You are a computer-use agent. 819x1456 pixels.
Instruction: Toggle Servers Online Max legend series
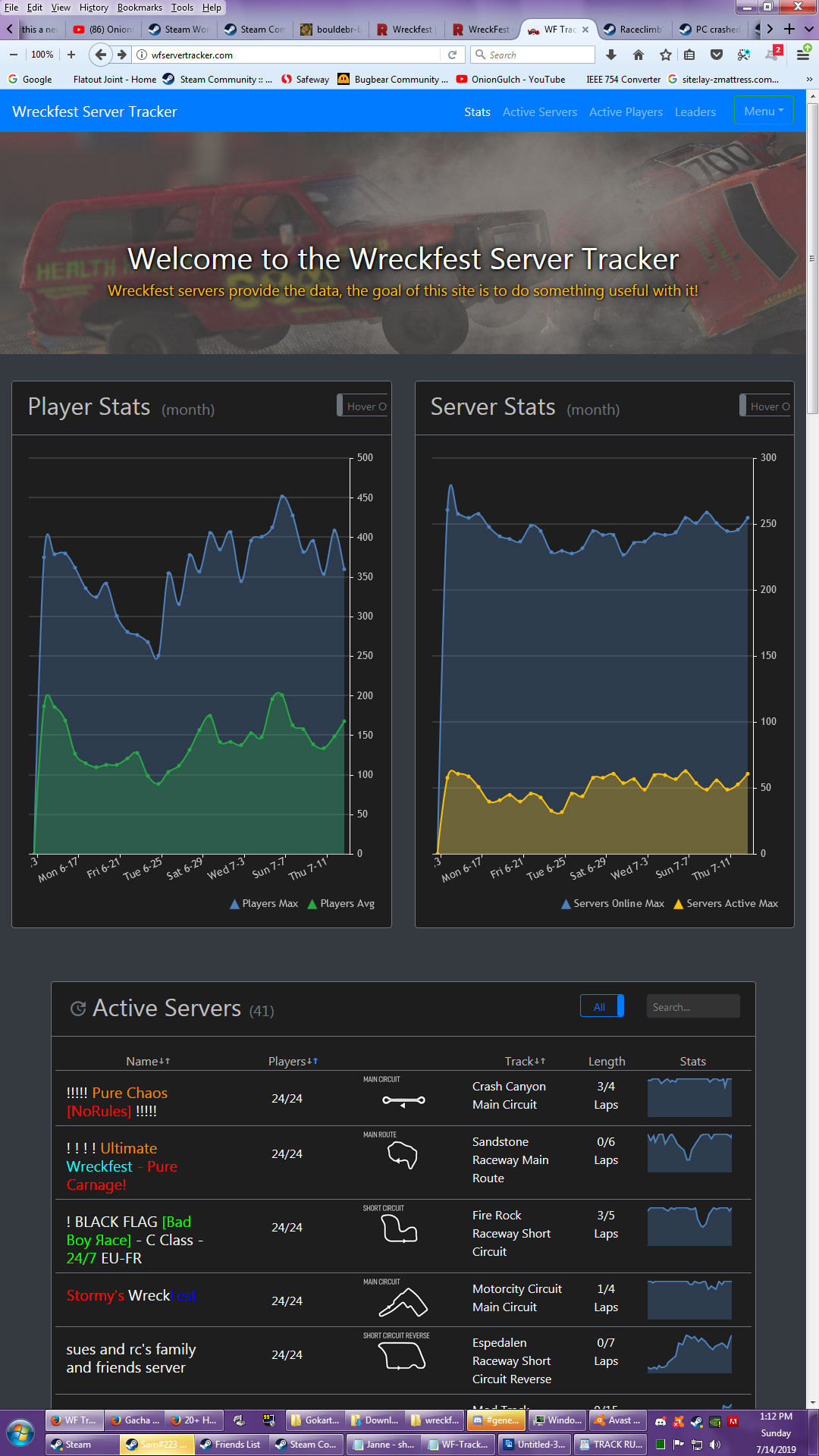pyautogui.click(x=612, y=903)
